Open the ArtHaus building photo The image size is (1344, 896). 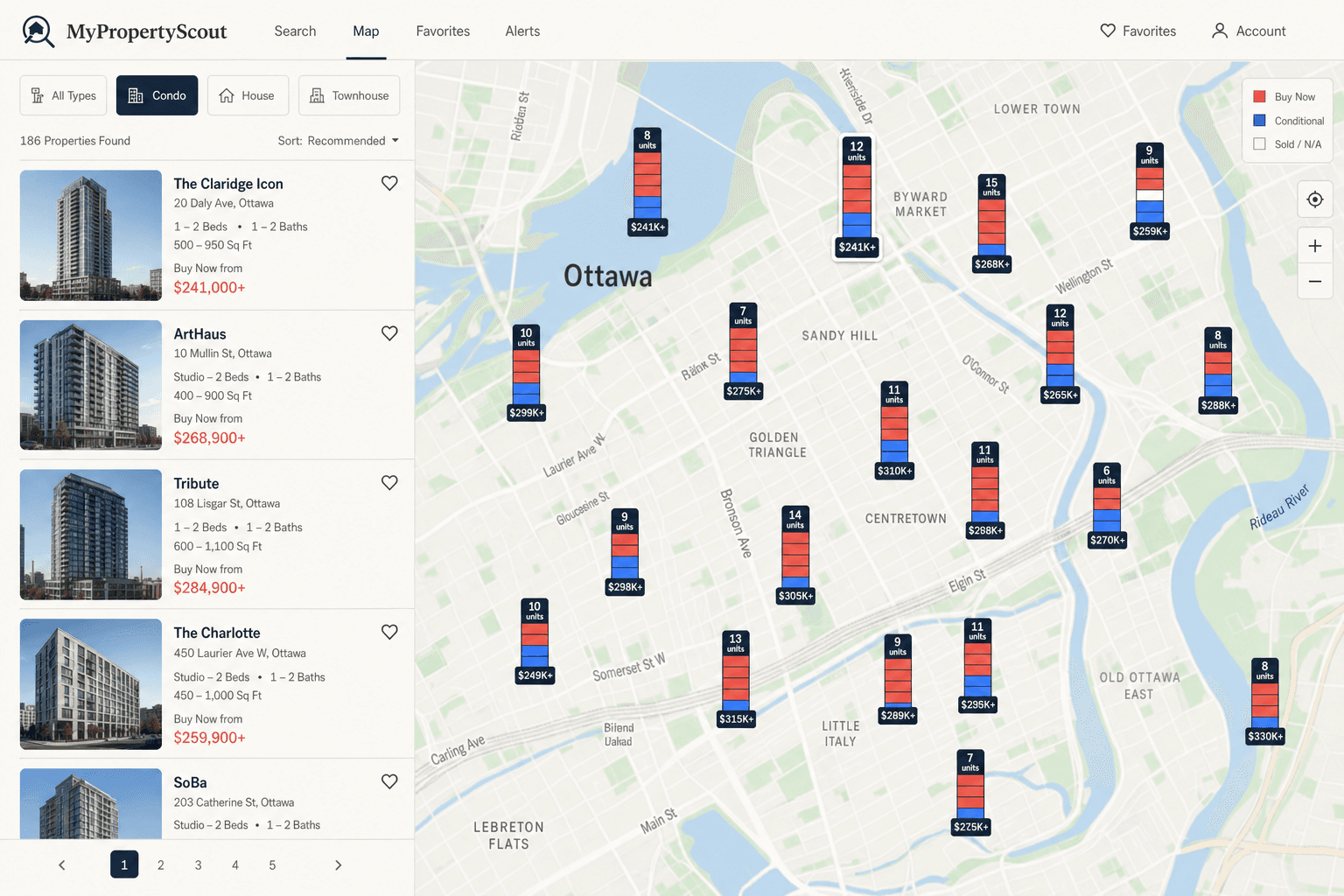[91, 385]
